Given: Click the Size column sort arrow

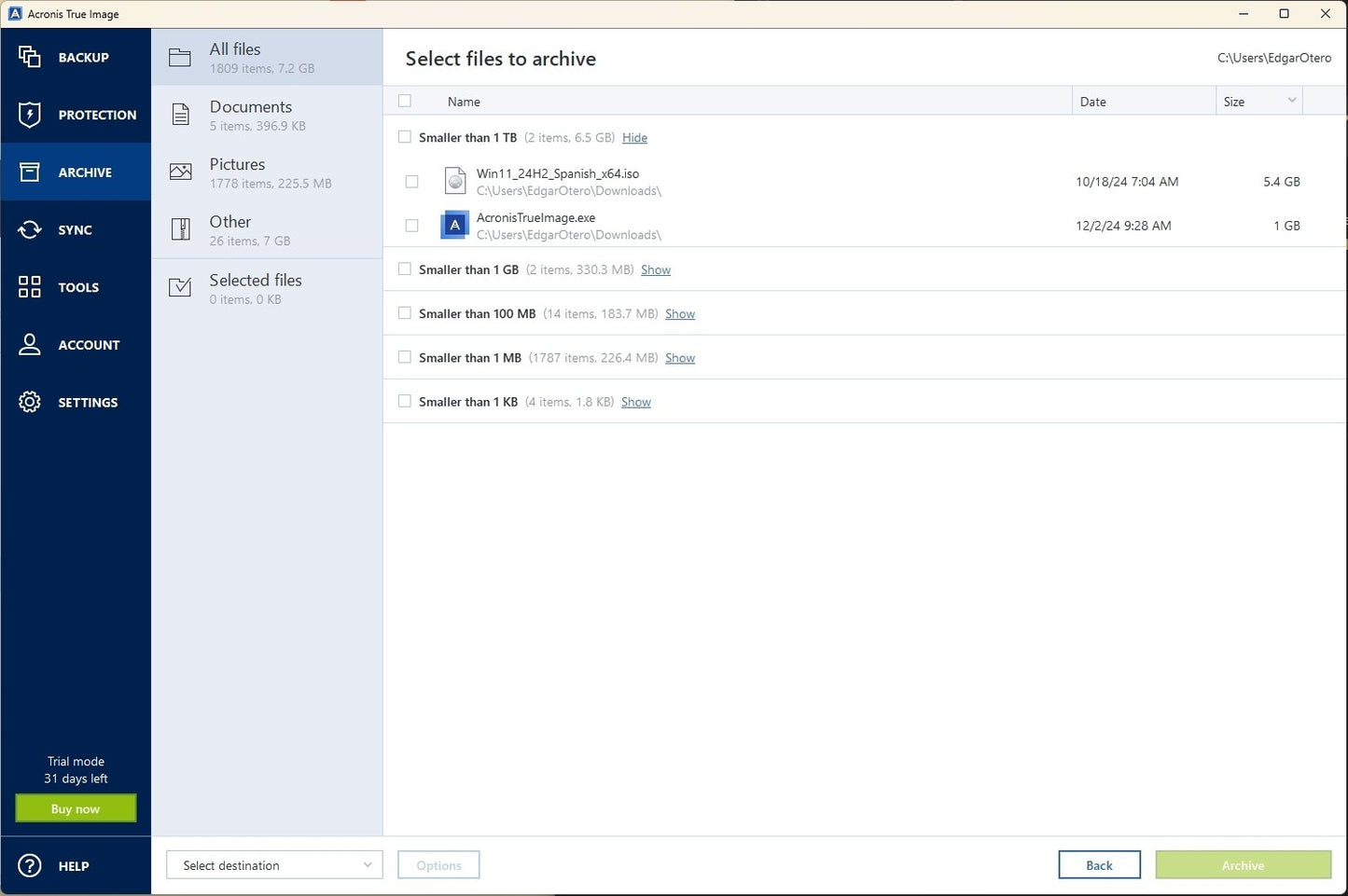Looking at the screenshot, I should [x=1292, y=101].
